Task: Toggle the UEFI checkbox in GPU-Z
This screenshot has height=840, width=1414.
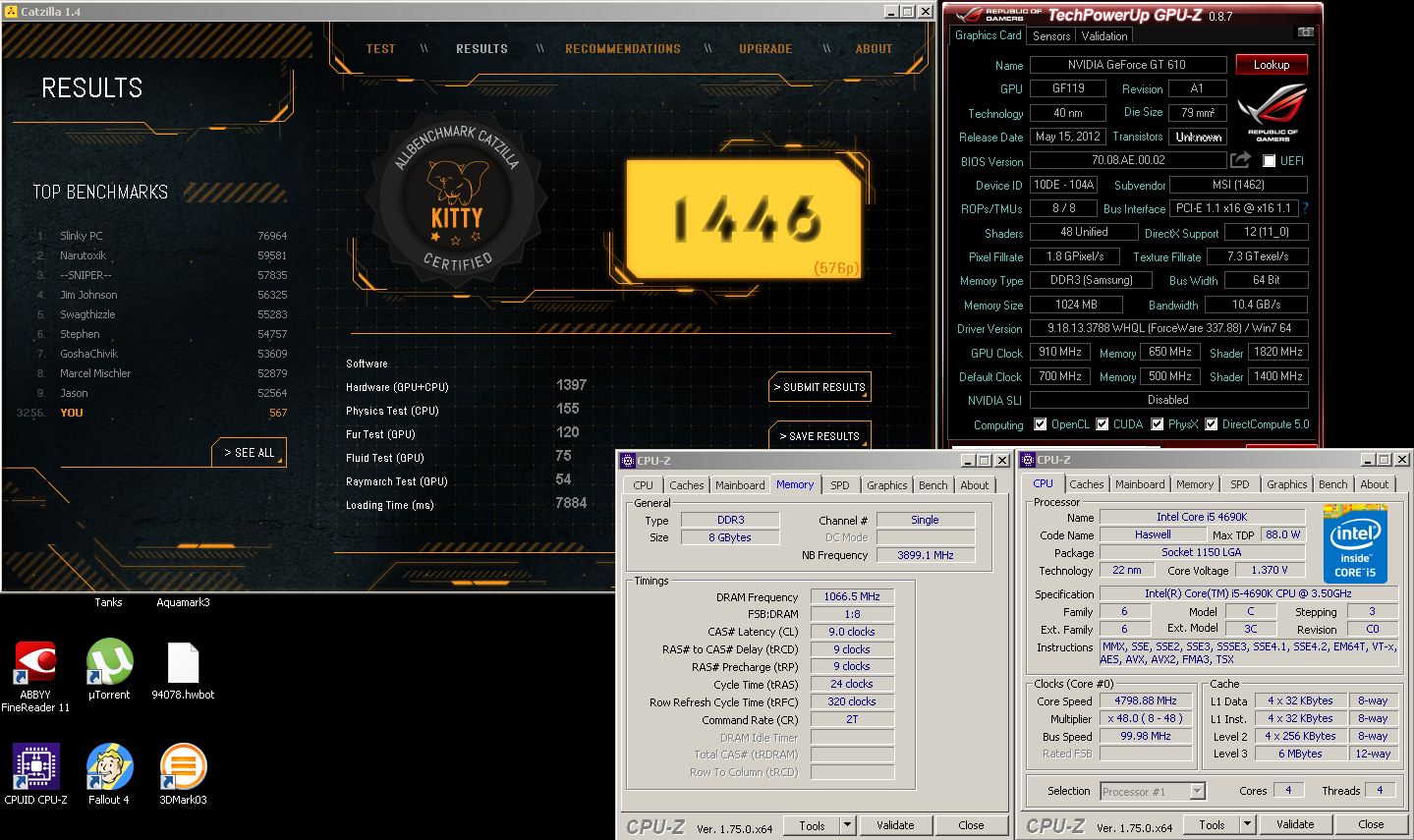Action: (x=1270, y=160)
